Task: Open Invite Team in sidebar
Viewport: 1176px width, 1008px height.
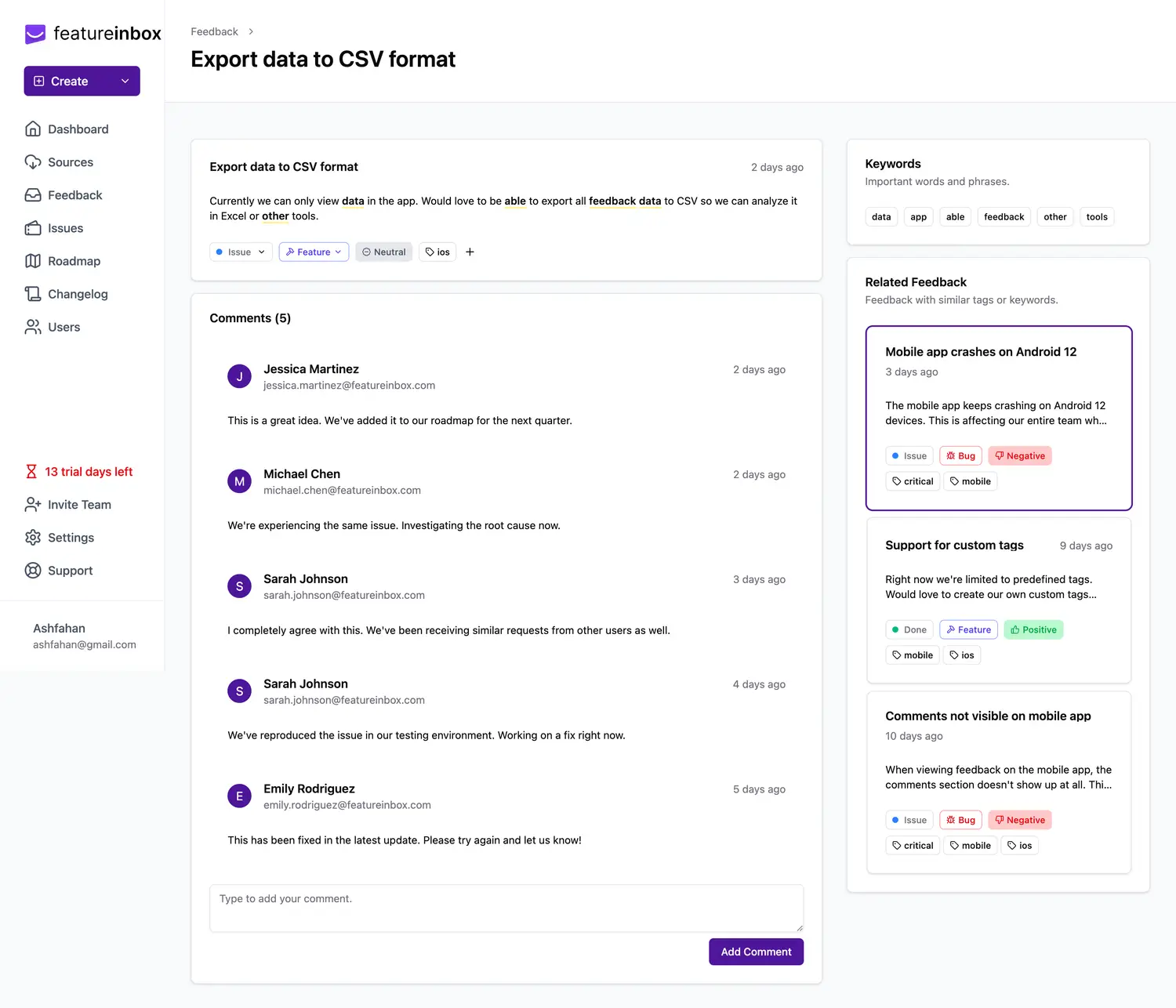Action: click(x=79, y=505)
